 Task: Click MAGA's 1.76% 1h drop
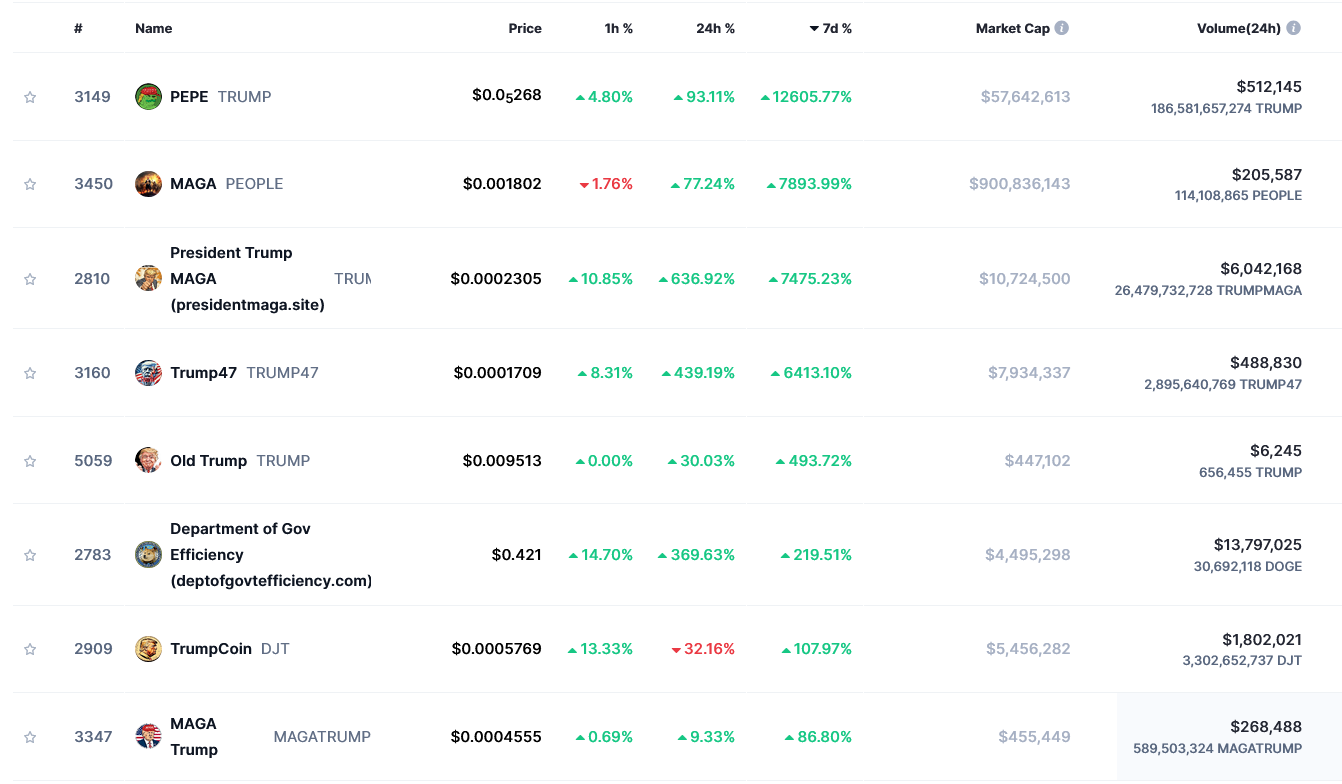point(606,184)
